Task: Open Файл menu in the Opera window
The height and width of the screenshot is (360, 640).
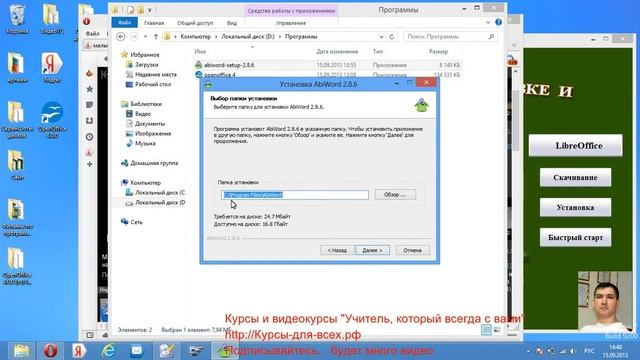Action: click(92, 33)
